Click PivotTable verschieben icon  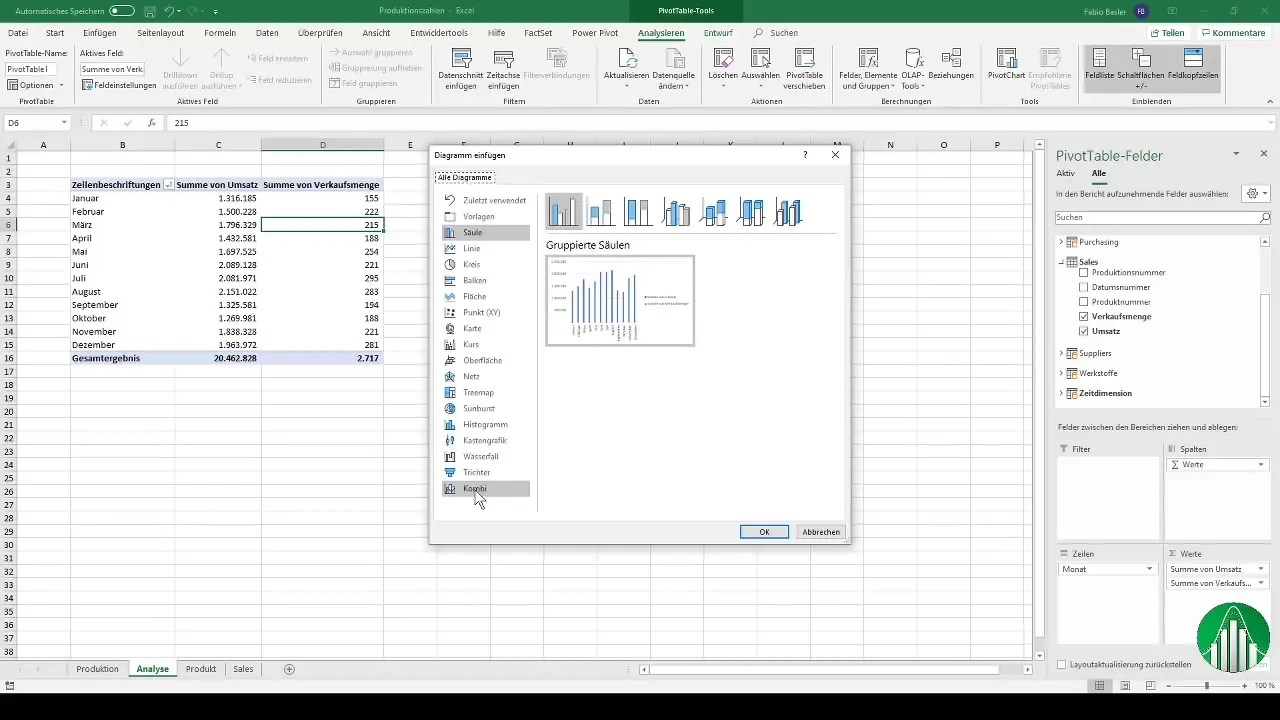pyautogui.click(x=805, y=68)
